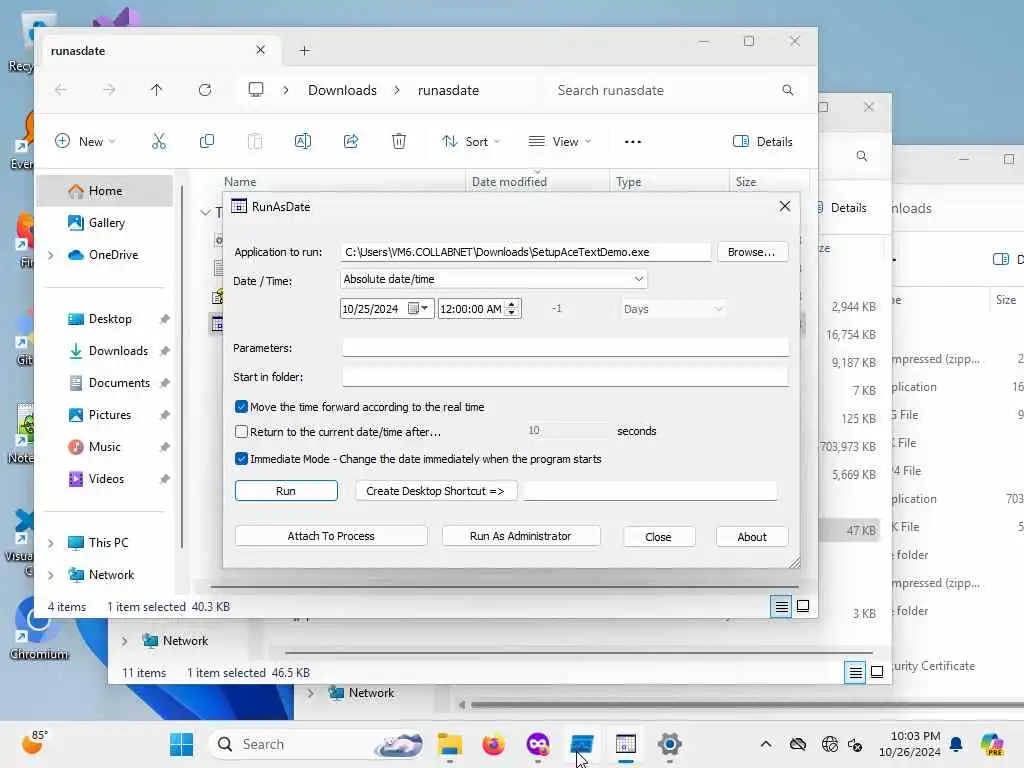Refresh the runasdate folder view
Viewport: 1024px width, 768px height.
click(205, 90)
